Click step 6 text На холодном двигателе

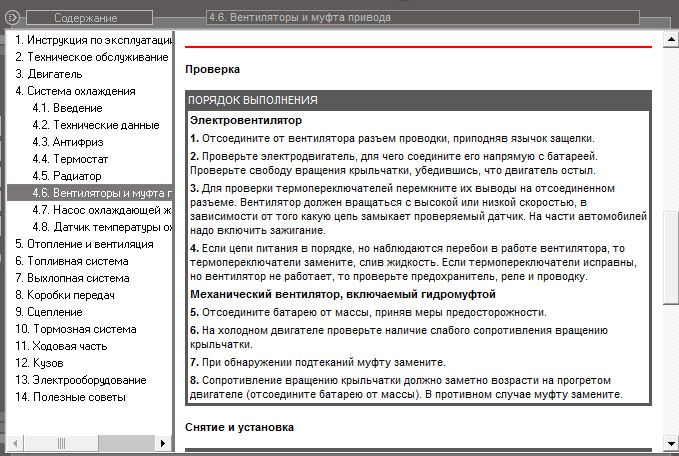pos(399,337)
